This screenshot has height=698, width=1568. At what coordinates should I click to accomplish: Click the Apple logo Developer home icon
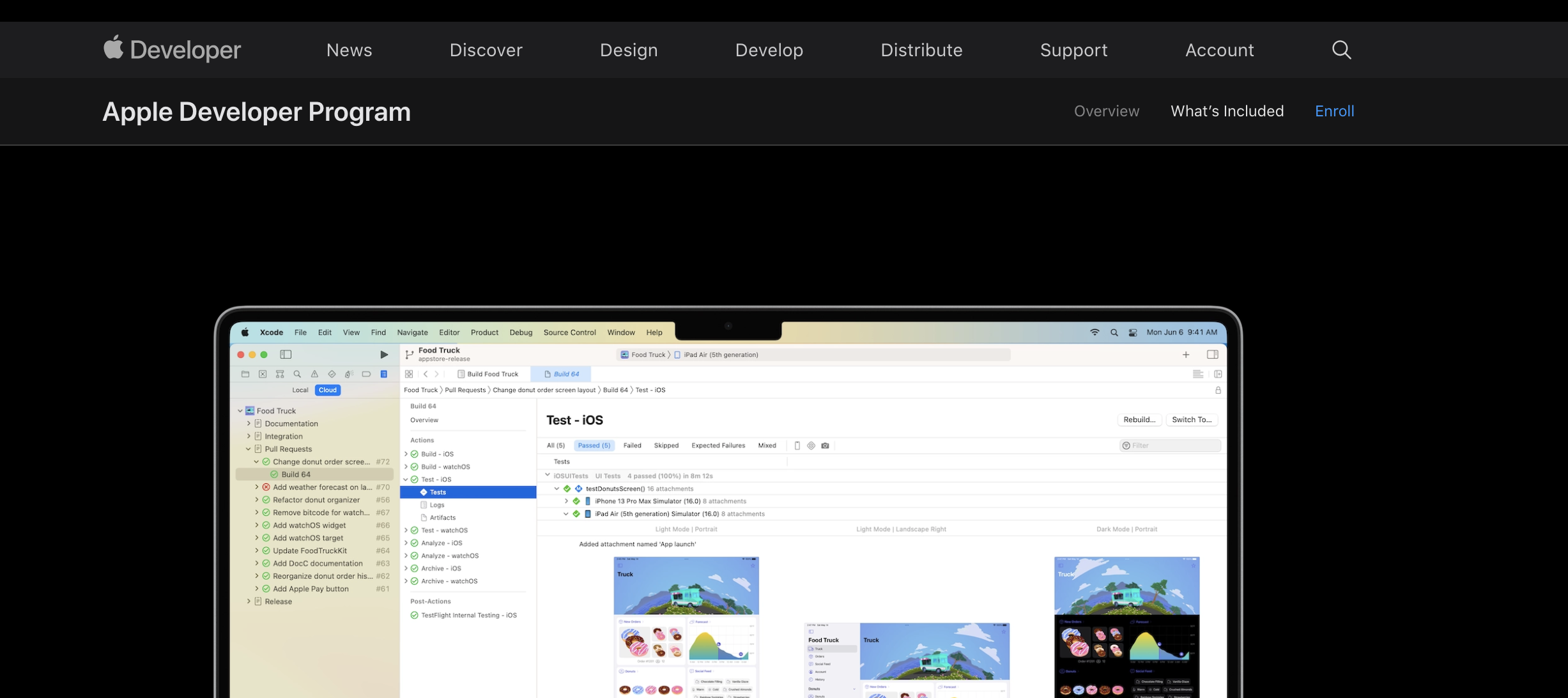pos(114,49)
